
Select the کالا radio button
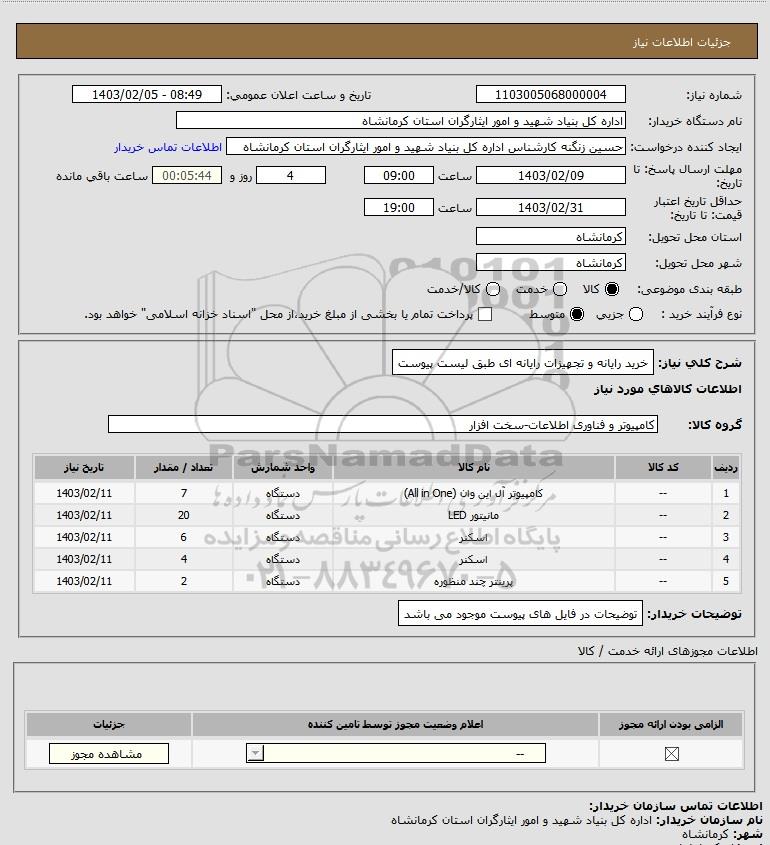612,289
